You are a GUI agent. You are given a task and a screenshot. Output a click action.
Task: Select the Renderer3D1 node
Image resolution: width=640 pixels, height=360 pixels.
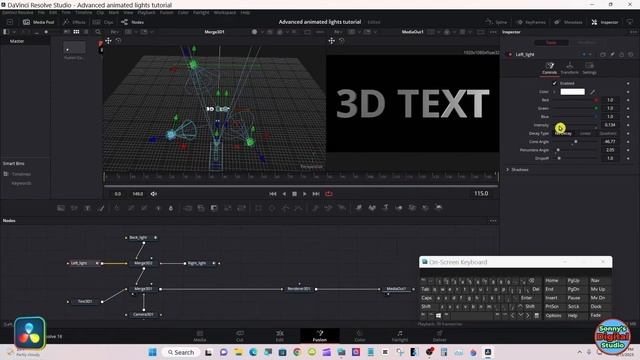(x=299, y=289)
